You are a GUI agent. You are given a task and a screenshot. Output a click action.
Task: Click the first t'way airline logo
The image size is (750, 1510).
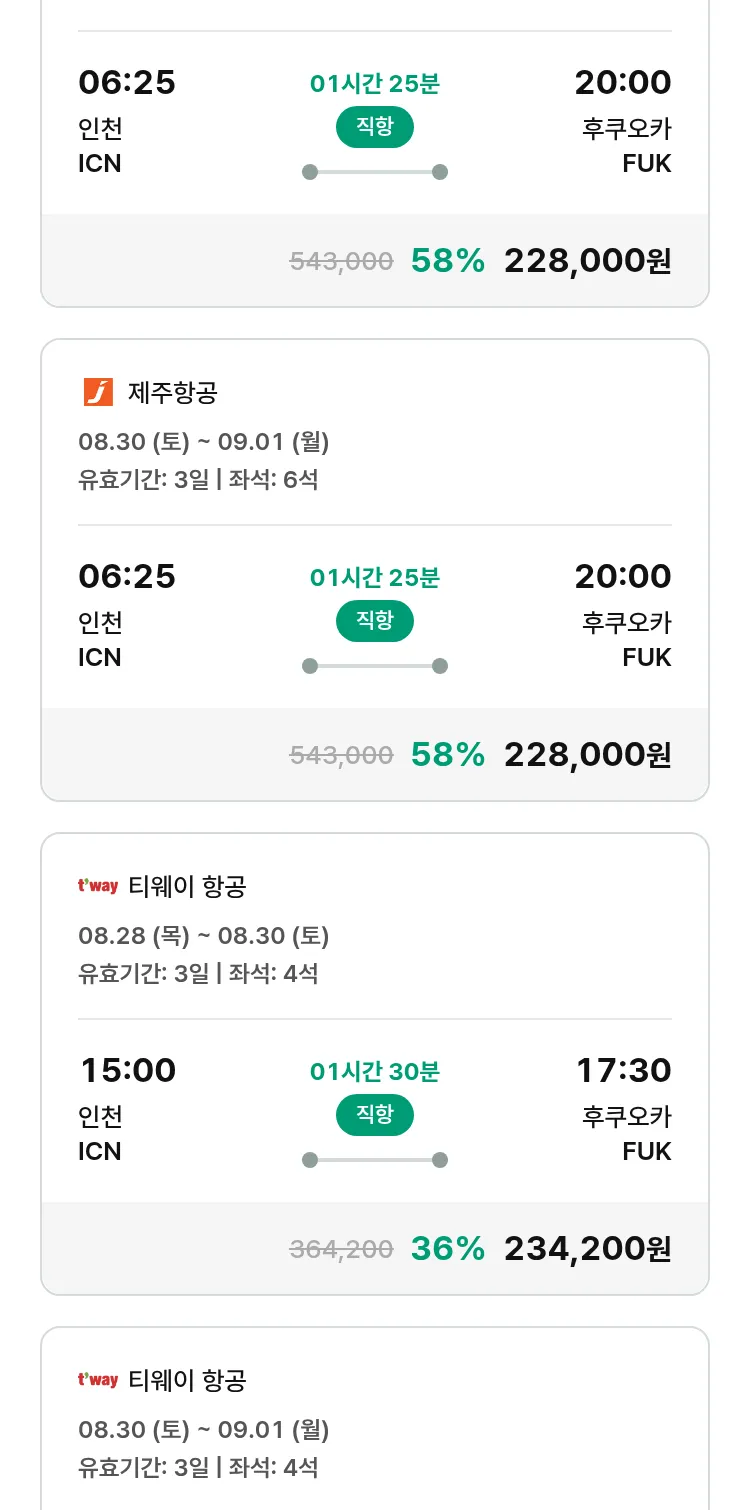coord(98,886)
